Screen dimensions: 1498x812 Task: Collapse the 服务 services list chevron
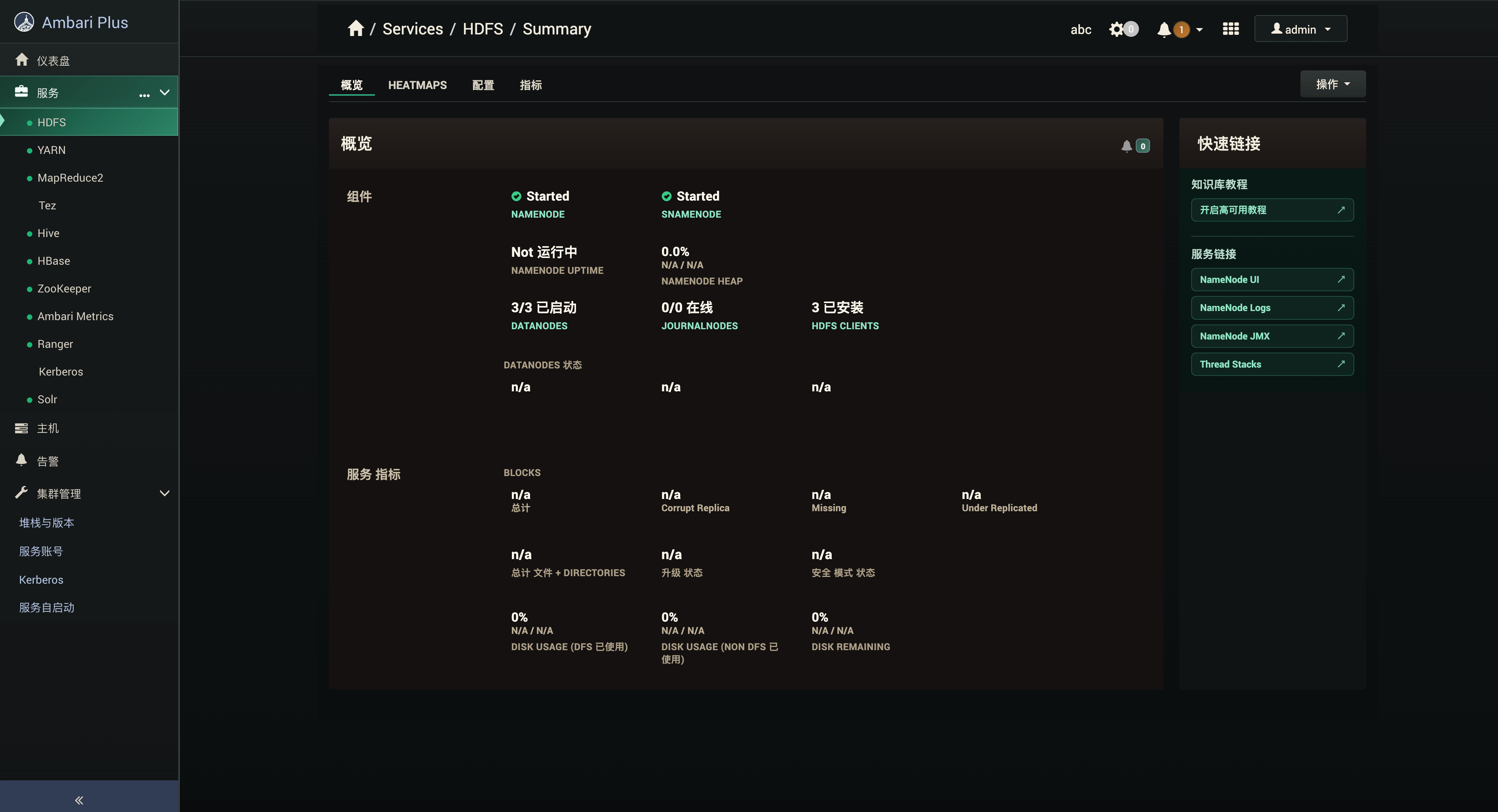pos(165,92)
